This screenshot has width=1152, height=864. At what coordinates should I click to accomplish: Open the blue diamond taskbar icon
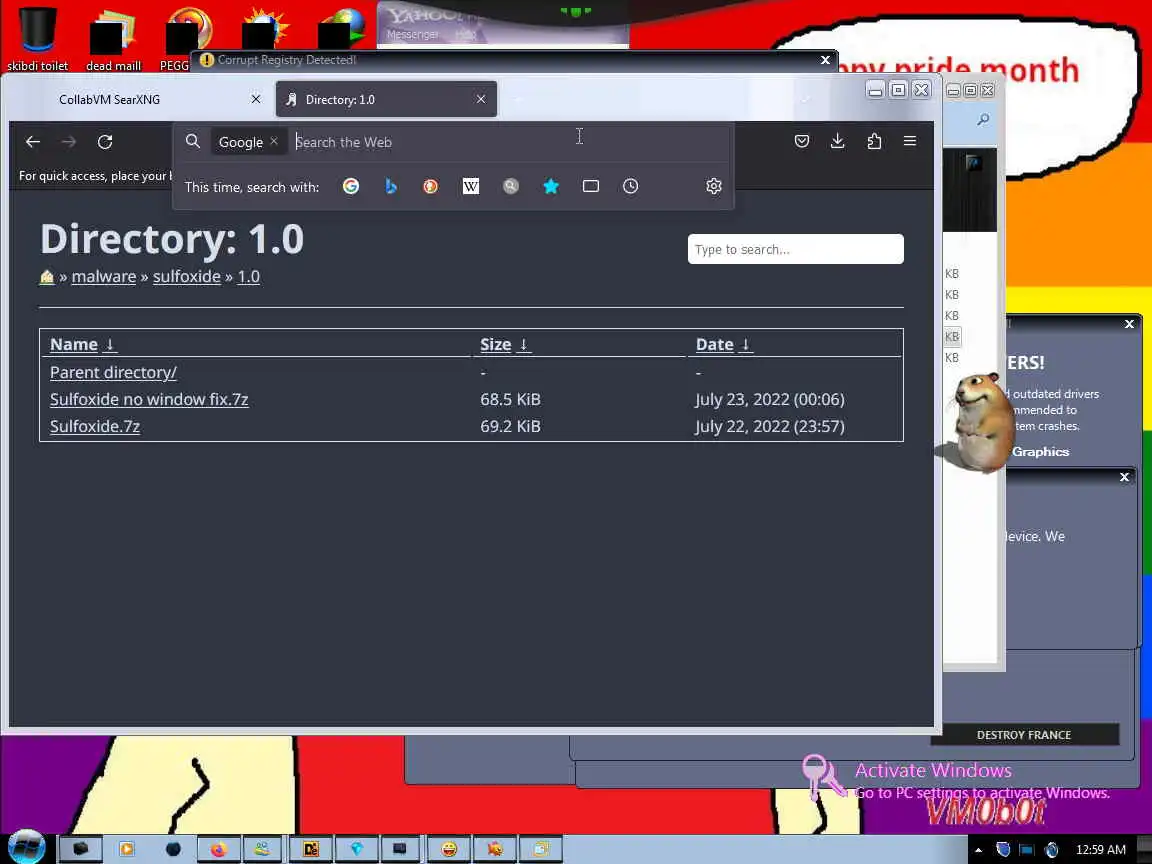[357, 849]
